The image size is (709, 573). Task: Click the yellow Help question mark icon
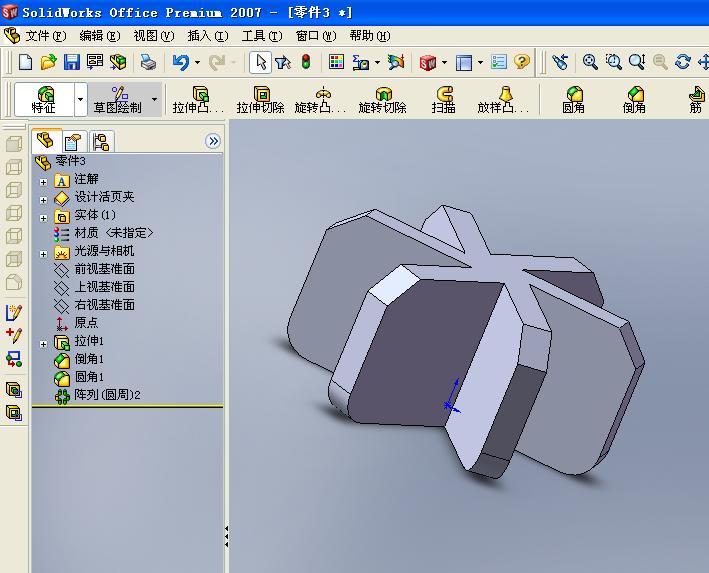[x=522, y=62]
